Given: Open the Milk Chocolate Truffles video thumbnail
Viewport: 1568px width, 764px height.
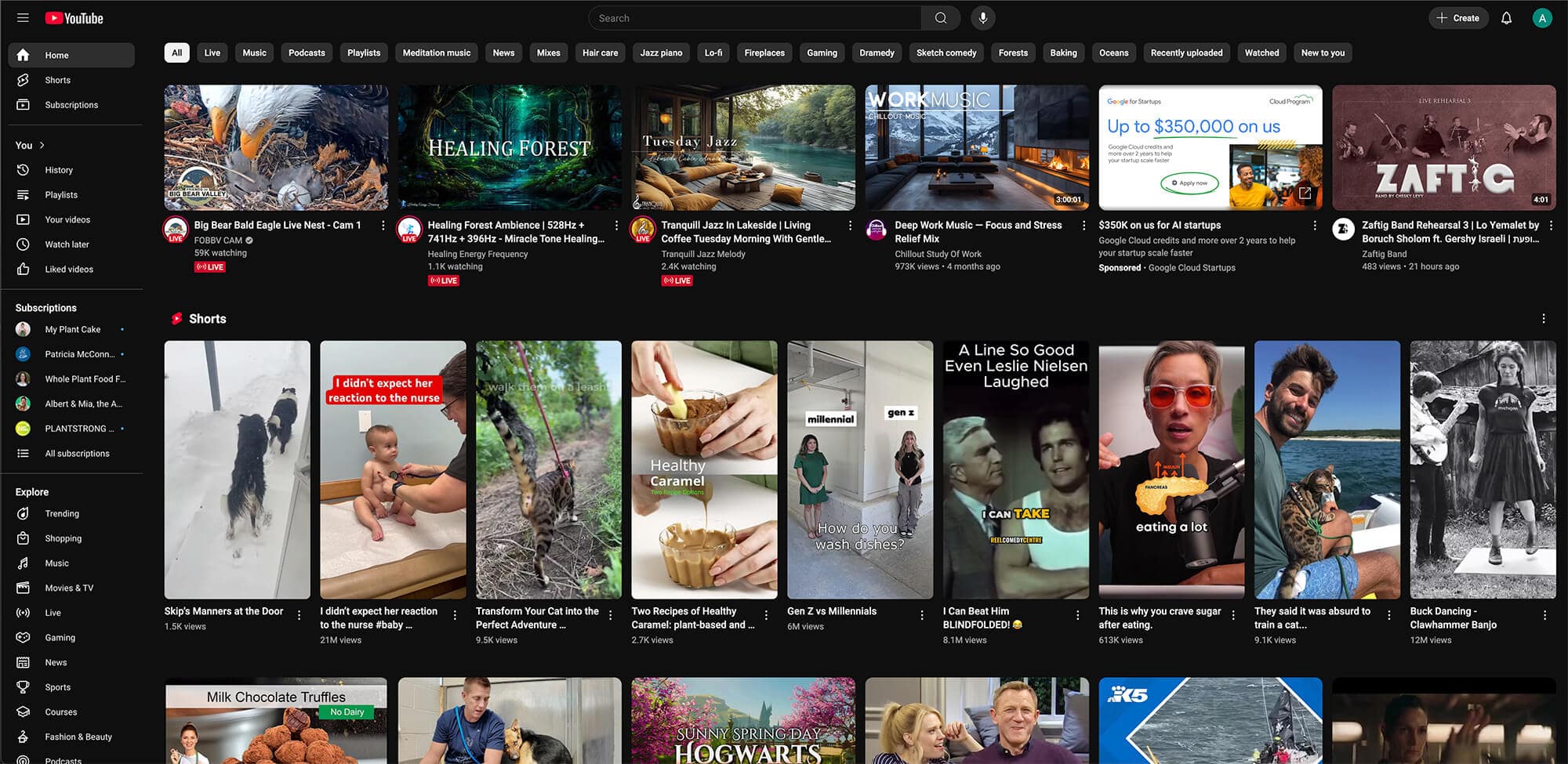Looking at the screenshot, I should tap(276, 721).
